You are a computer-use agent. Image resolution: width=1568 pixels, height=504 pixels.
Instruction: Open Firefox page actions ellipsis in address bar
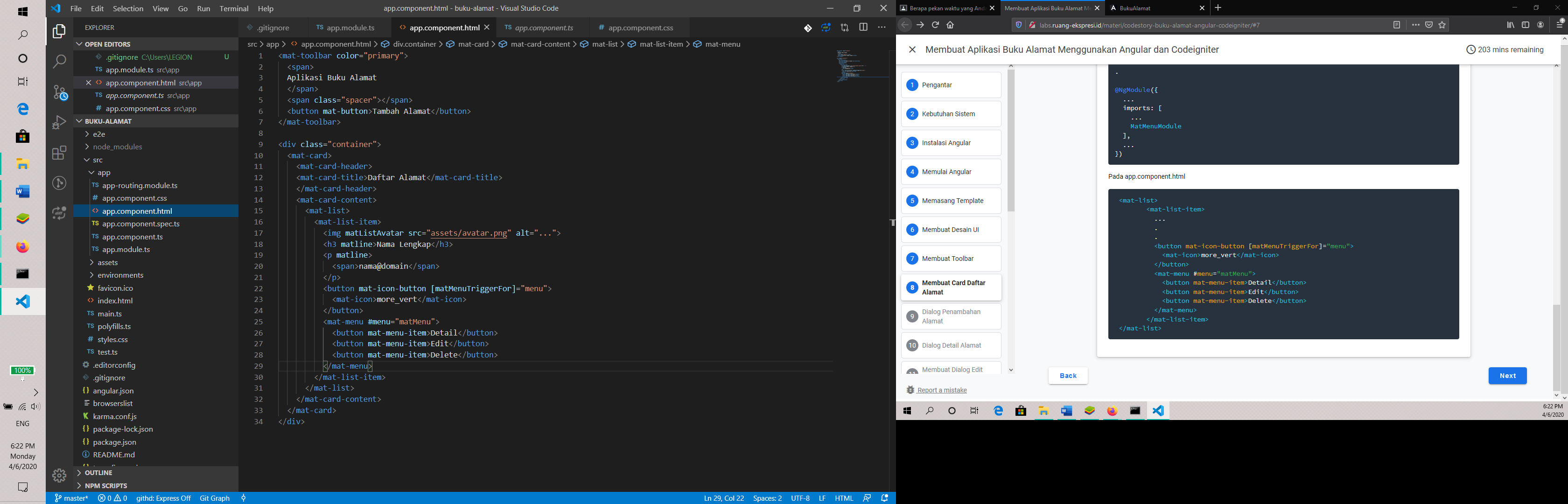click(1415, 25)
